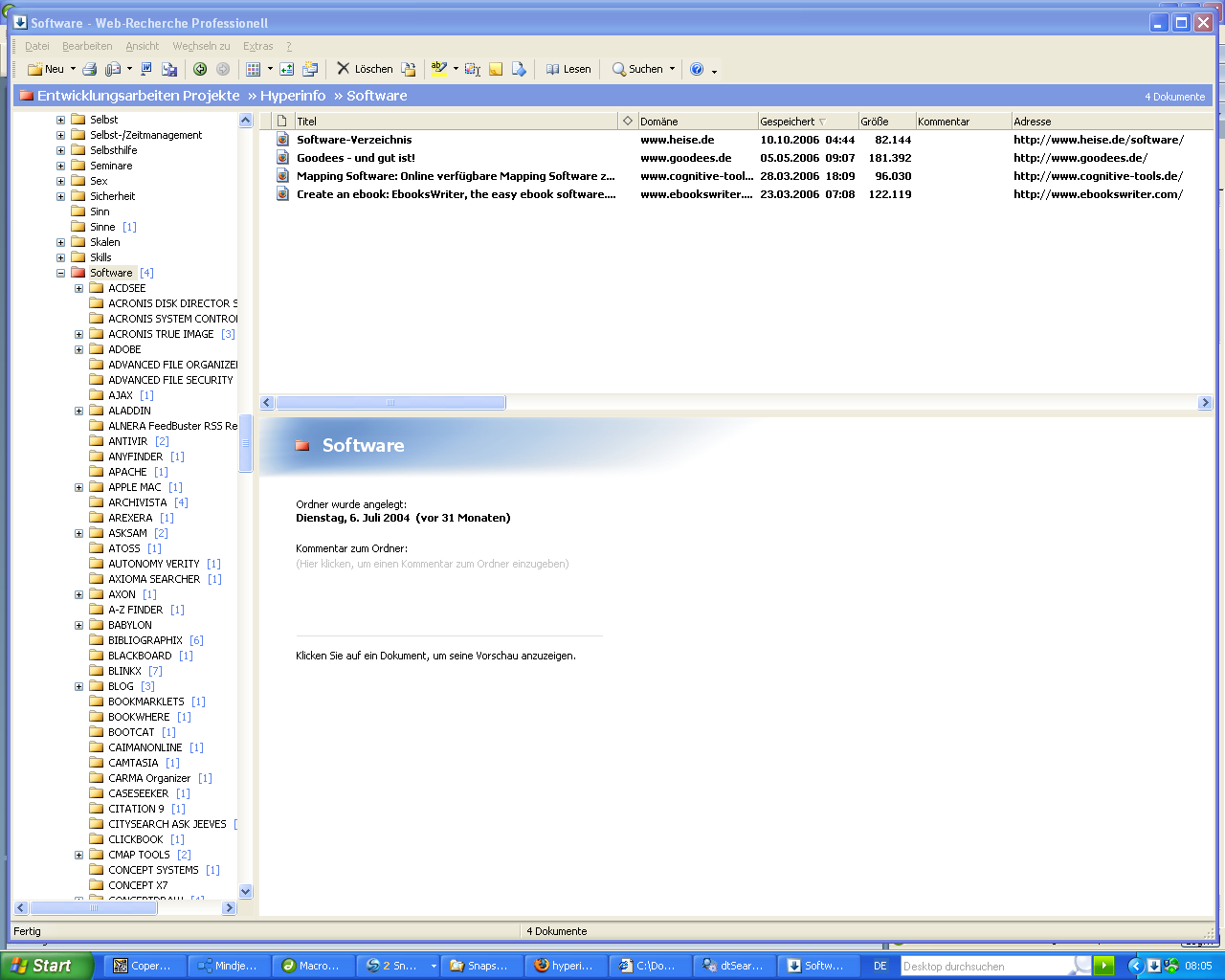
Task: Click the Löschen delete button
Action: [x=365, y=69]
